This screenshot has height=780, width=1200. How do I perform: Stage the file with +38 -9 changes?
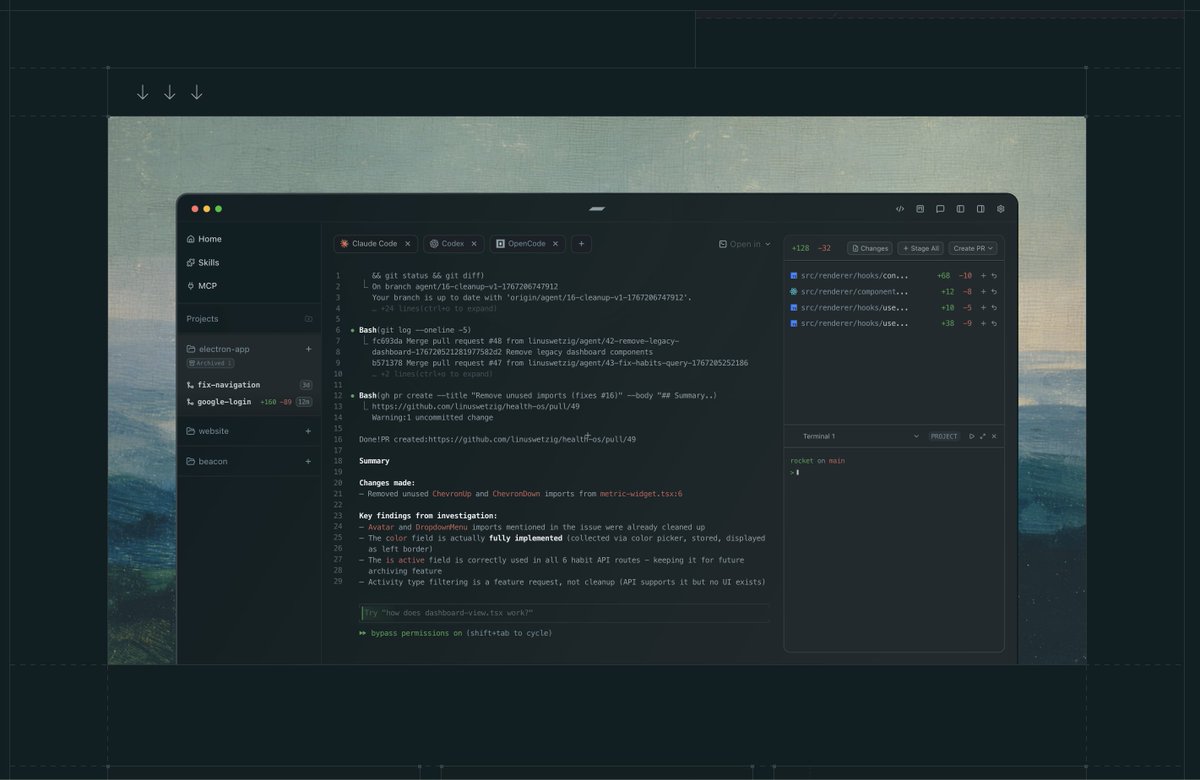(x=983, y=323)
